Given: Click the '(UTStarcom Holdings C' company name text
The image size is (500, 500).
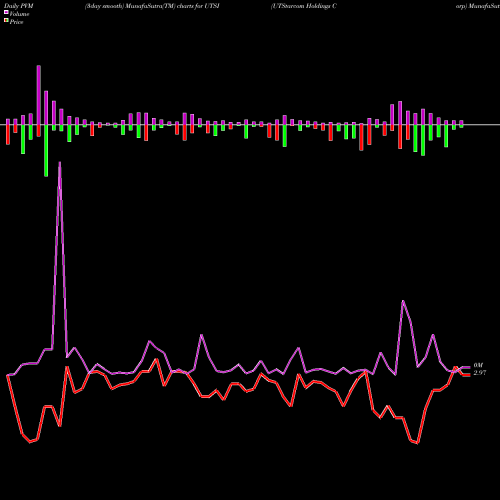Looking at the screenshot, I should tap(304, 6).
